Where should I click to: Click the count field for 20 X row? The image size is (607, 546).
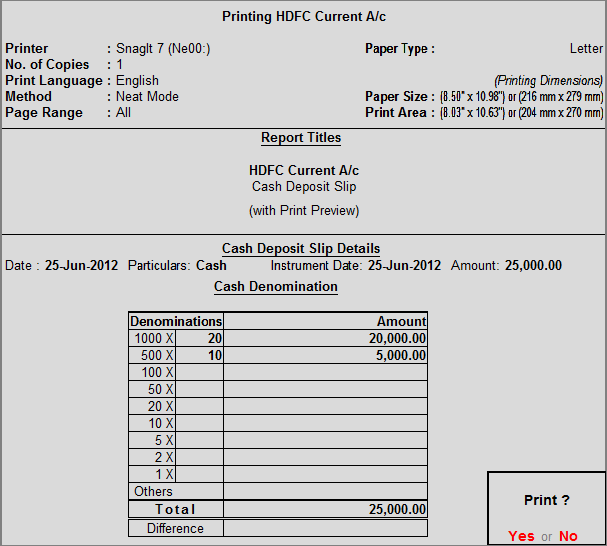199,406
